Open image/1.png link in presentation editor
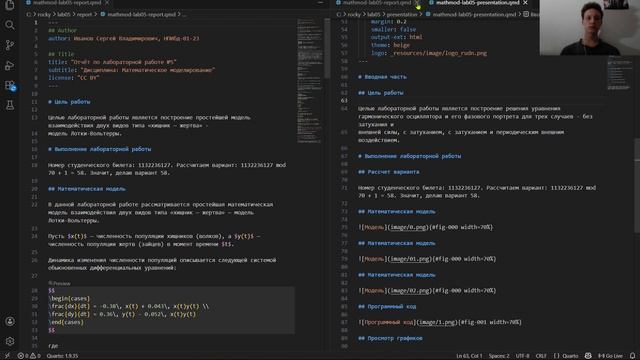640x360 pixels. point(438,322)
